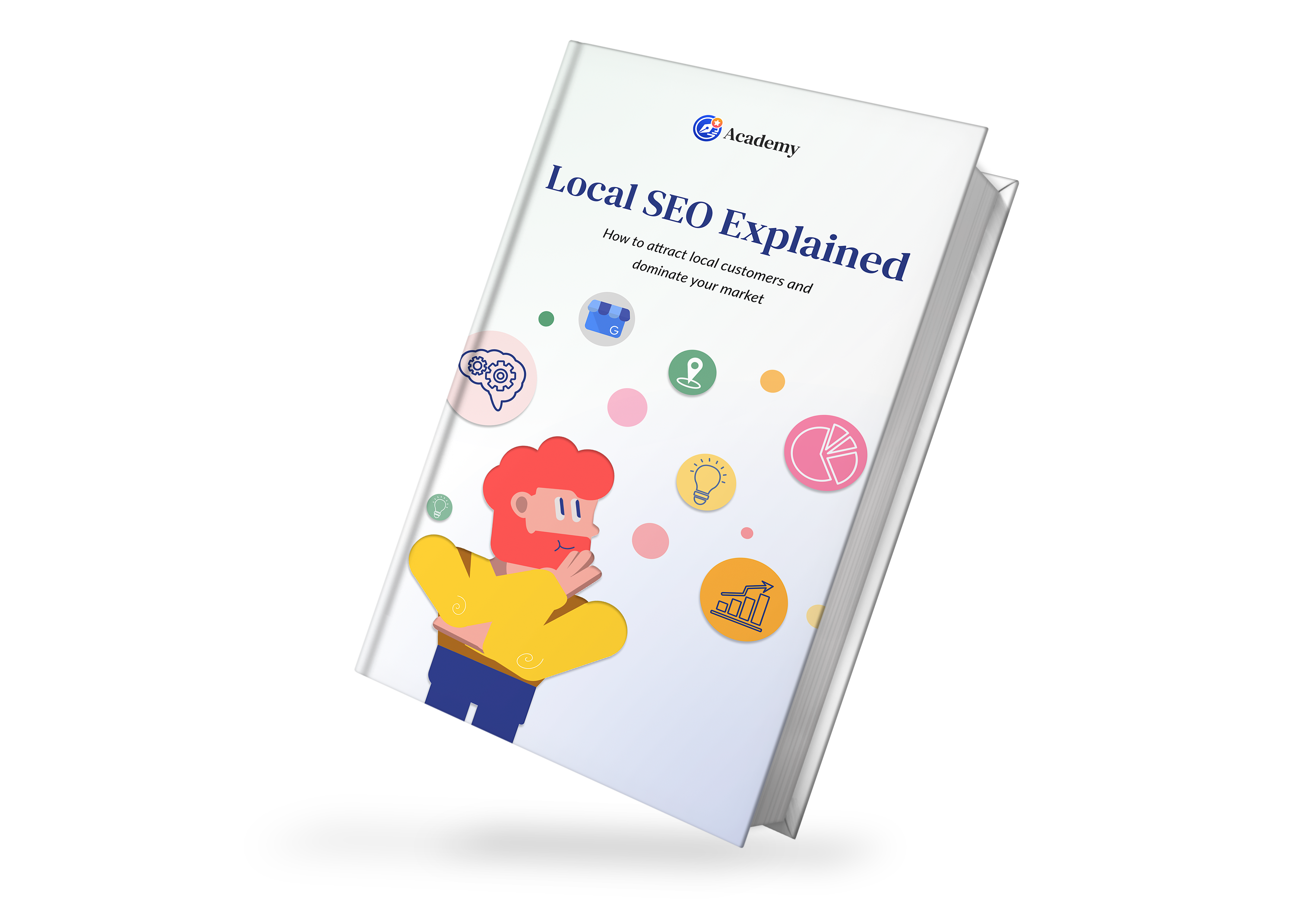This screenshot has height=924, width=1307.
Task: Click the line 'dominate your market'
Action: point(698,281)
